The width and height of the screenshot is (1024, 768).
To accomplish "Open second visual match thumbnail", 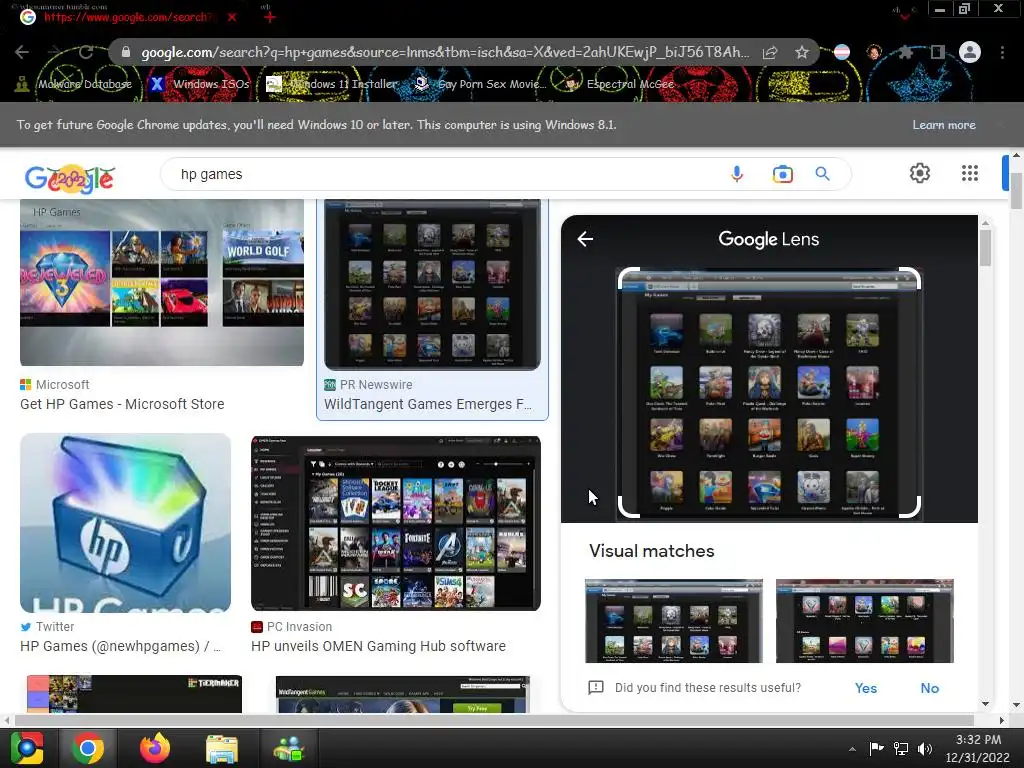I will point(865,620).
